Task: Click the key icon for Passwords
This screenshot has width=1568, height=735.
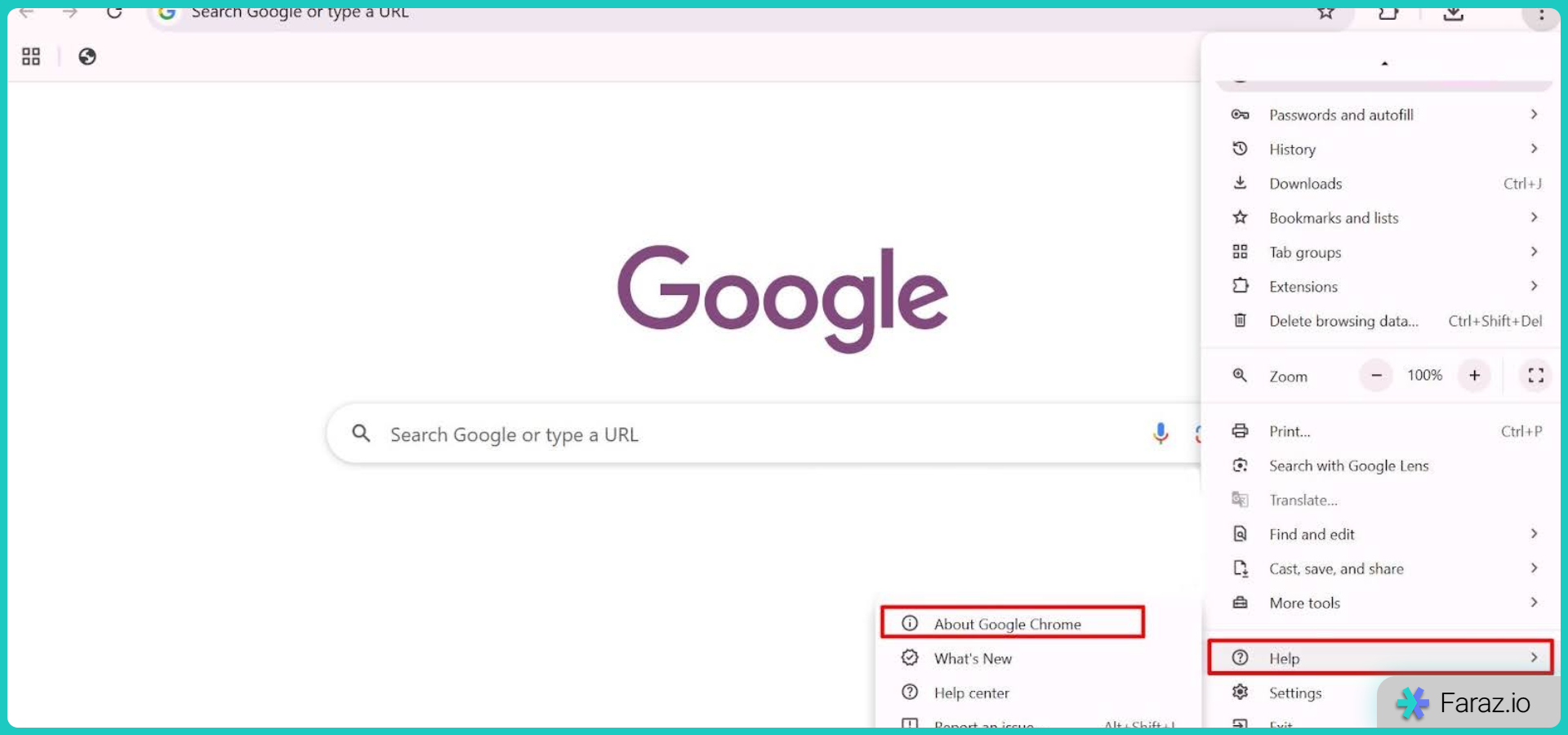Action: (x=1240, y=114)
